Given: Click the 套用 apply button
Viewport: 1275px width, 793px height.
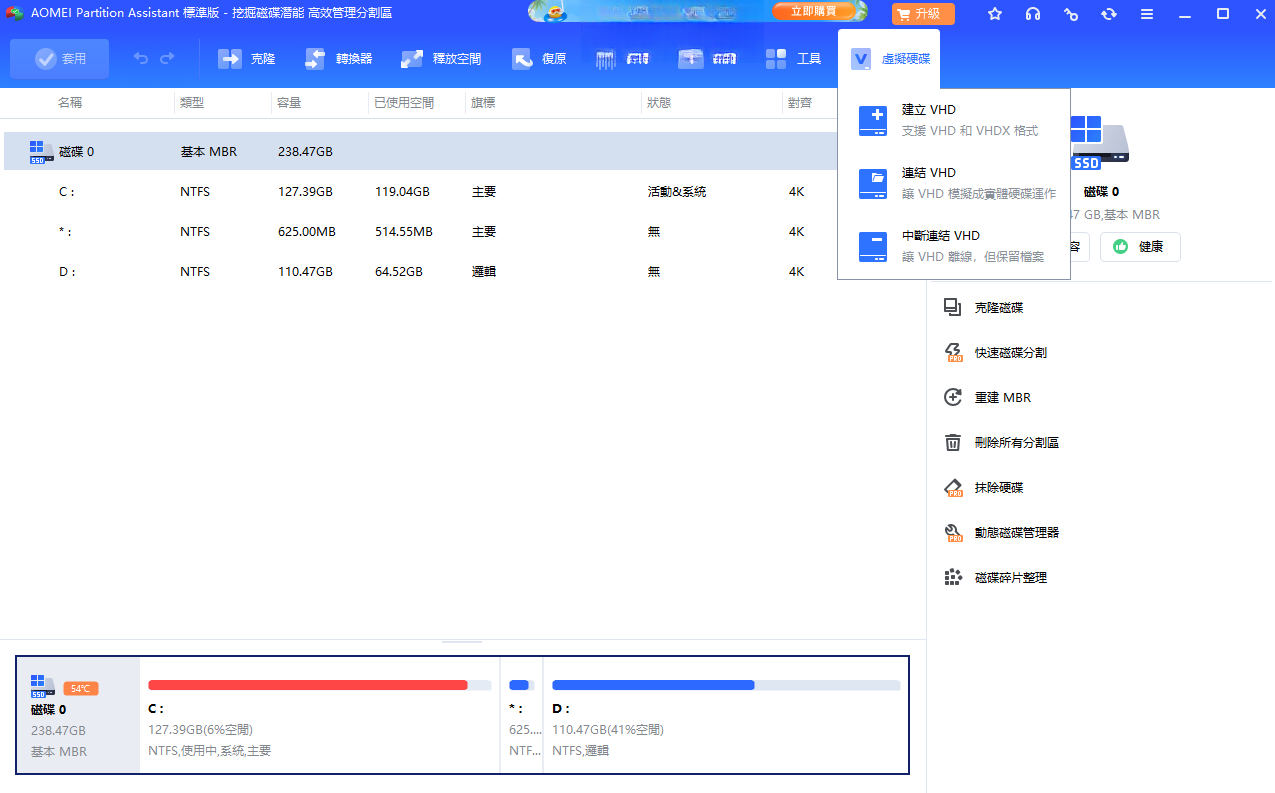Looking at the screenshot, I should tap(59, 59).
